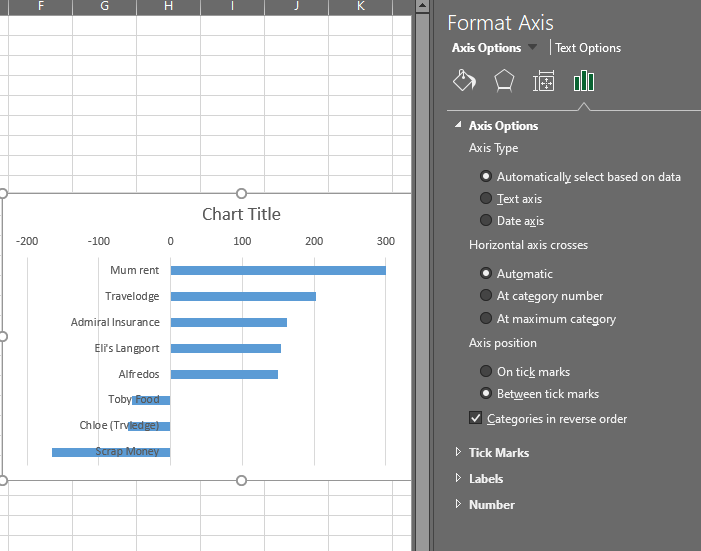
Task: Choose the Text axis radio option
Action: point(486,198)
